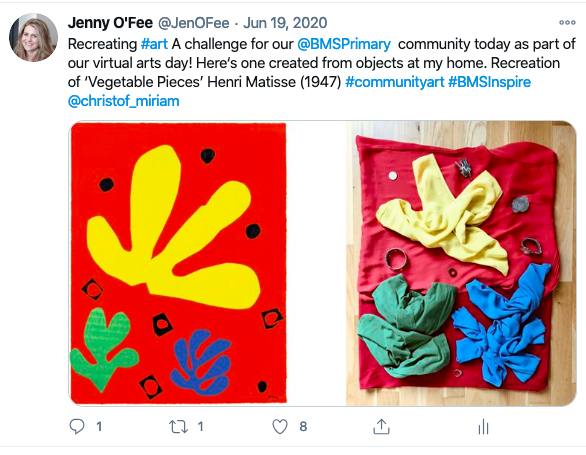Click the reply speech bubble icon

point(77,426)
